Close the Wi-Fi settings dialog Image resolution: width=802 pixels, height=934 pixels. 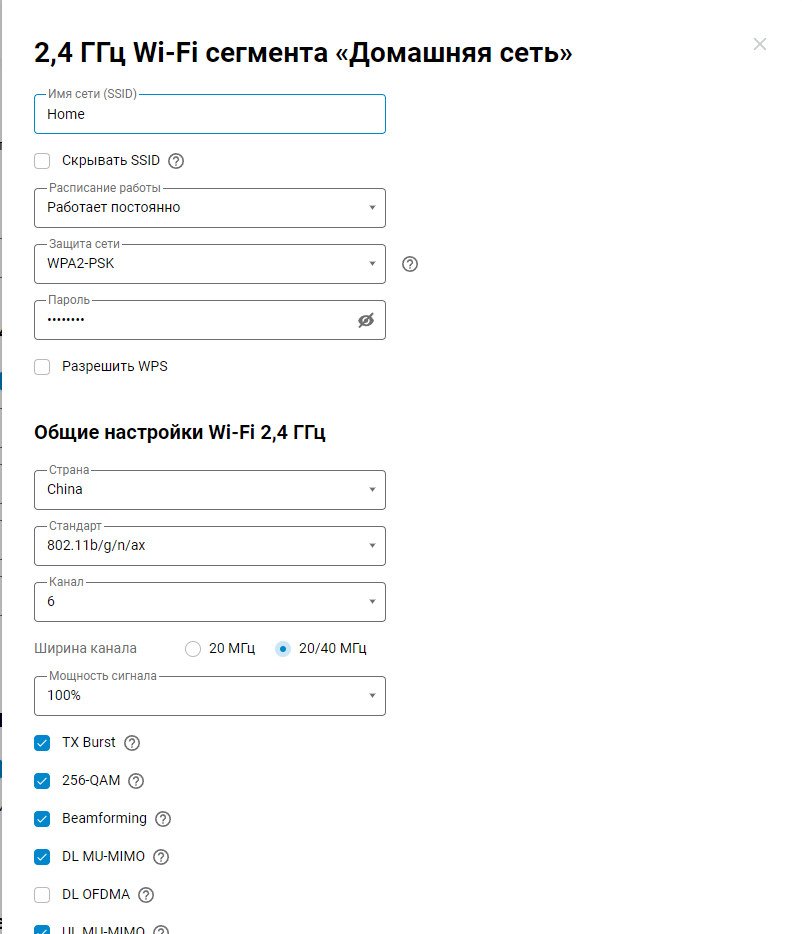click(760, 44)
